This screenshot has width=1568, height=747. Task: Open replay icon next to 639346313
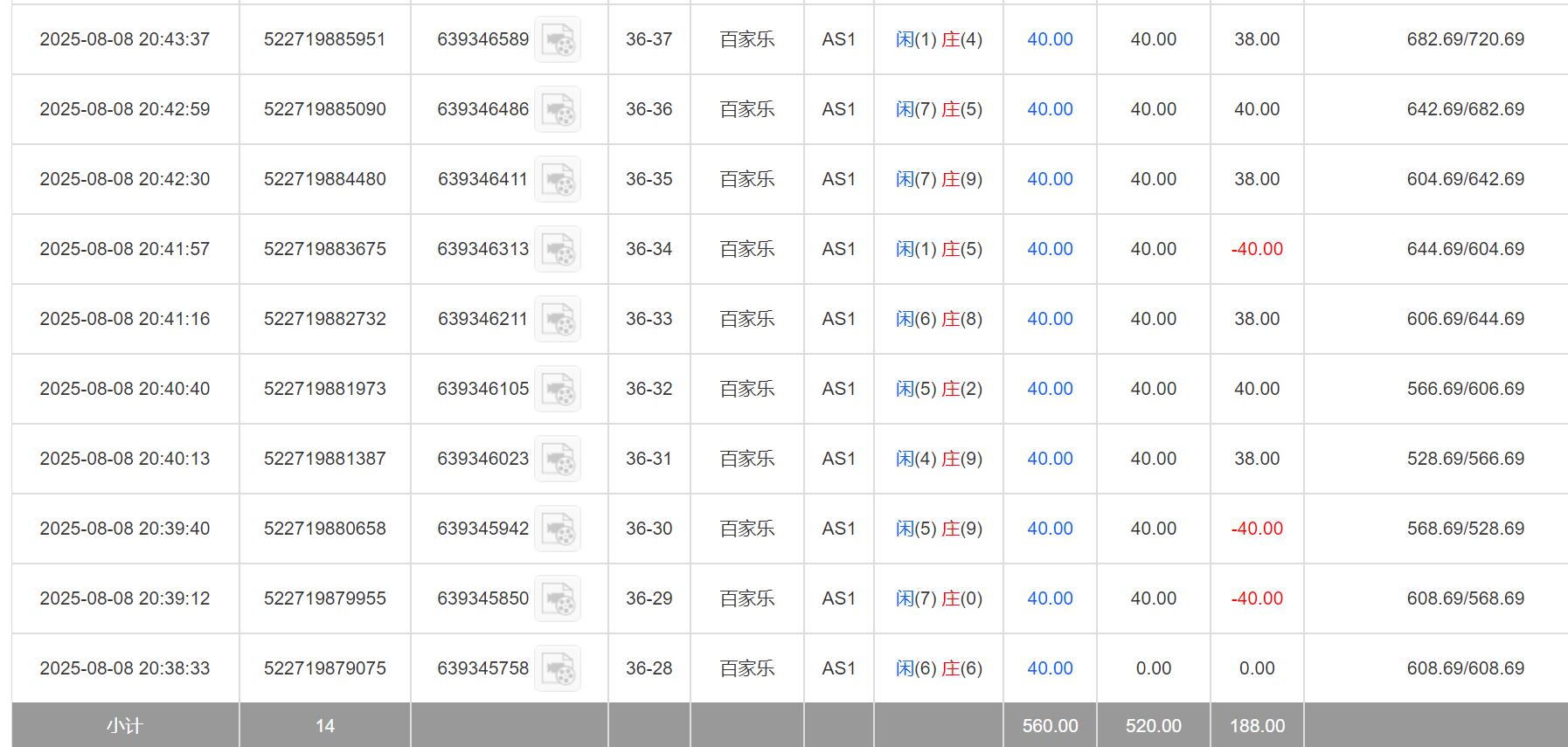click(x=558, y=249)
